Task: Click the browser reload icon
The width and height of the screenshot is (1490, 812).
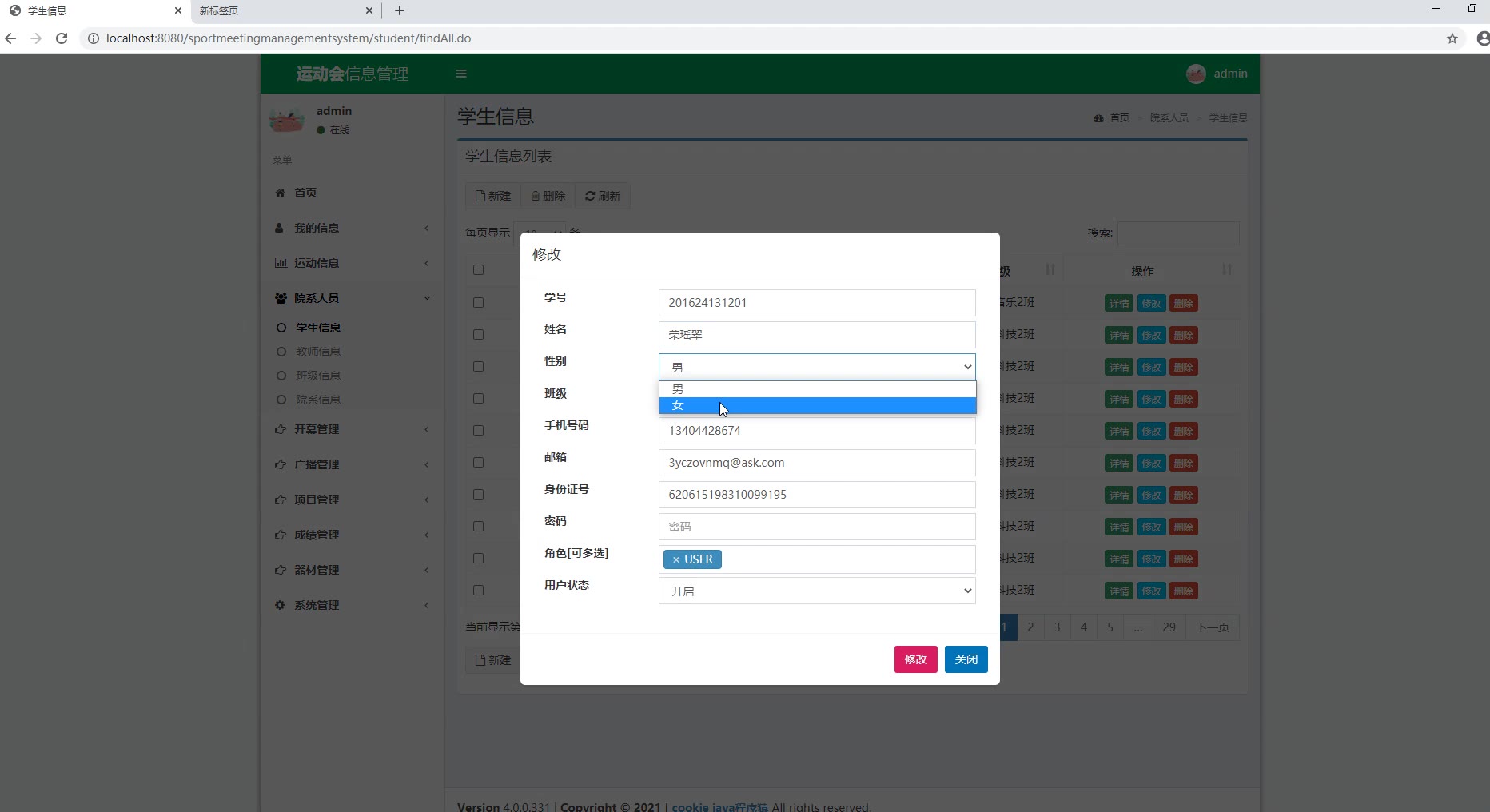Action: [62, 38]
